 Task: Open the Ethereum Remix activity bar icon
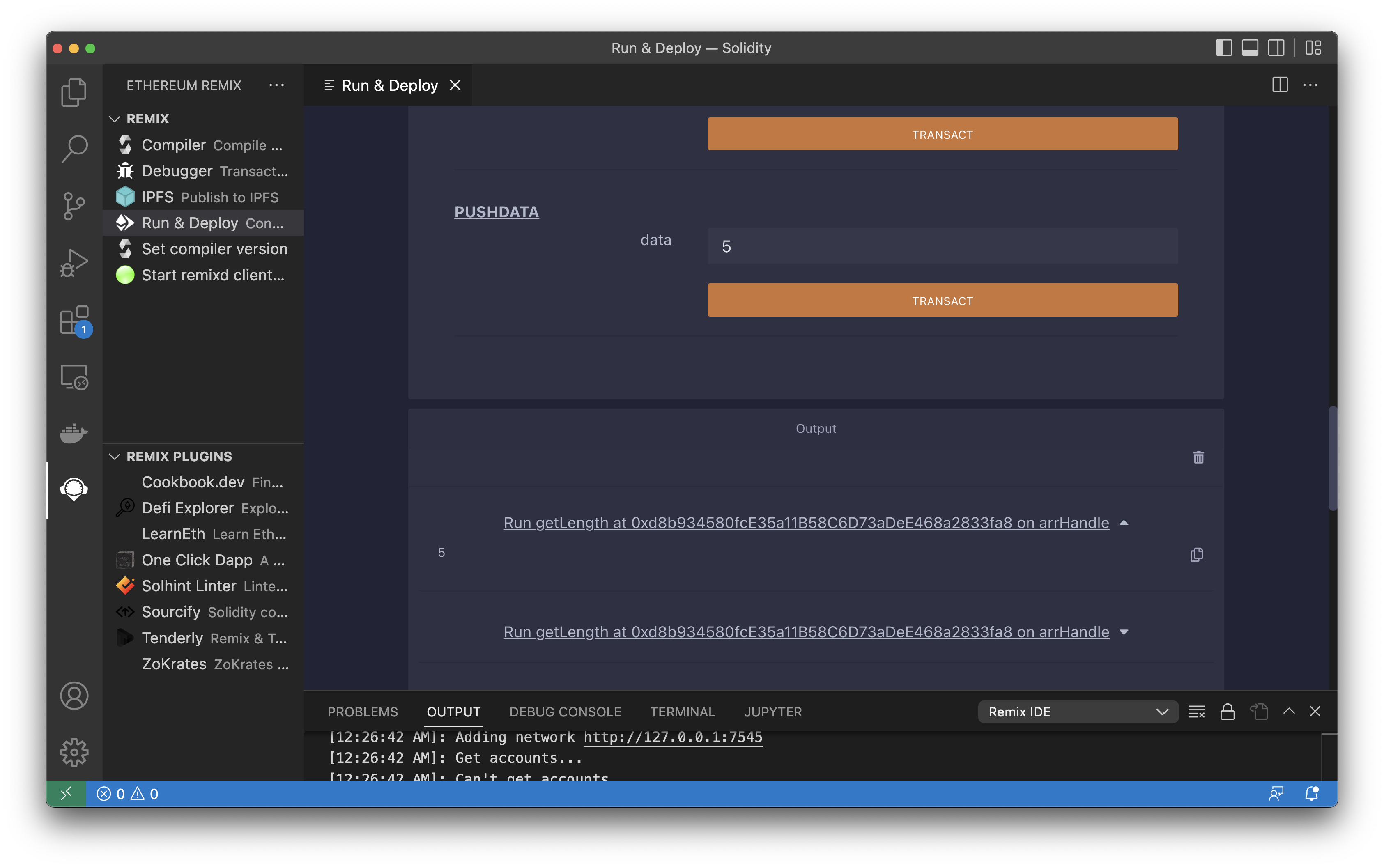click(x=74, y=489)
